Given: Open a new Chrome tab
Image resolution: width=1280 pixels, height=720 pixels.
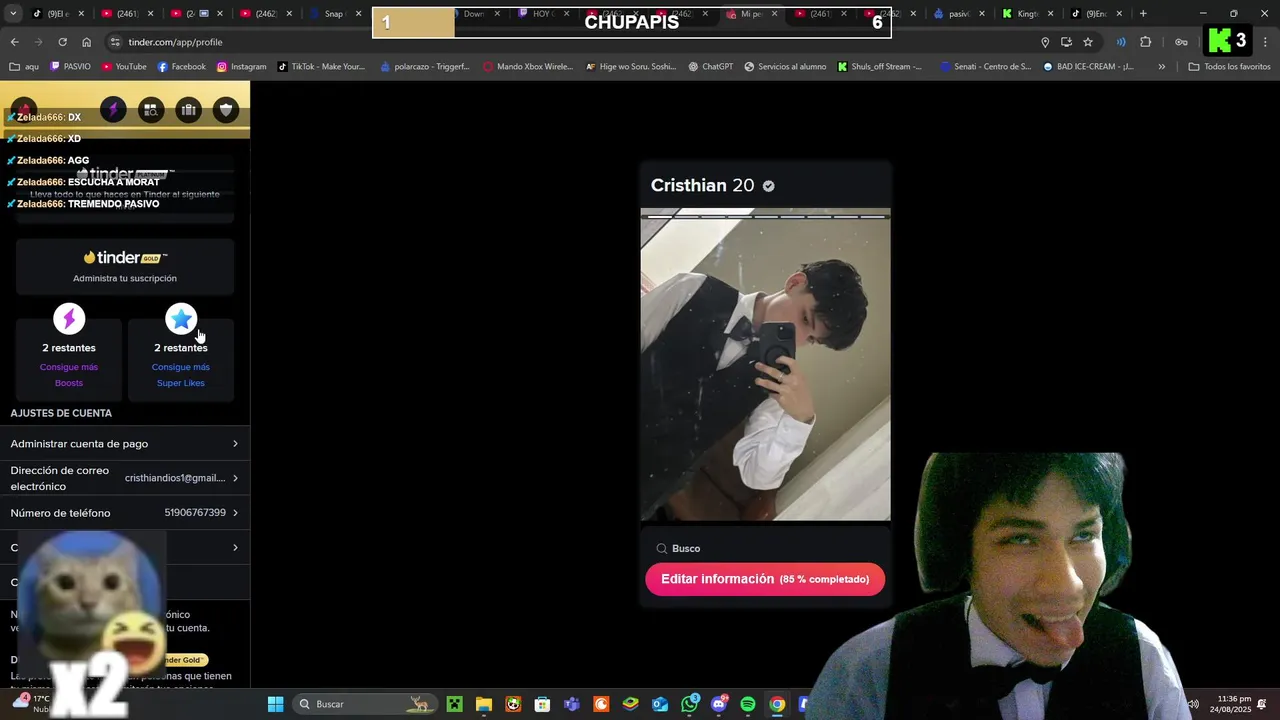Looking at the screenshot, I should [1143, 14].
